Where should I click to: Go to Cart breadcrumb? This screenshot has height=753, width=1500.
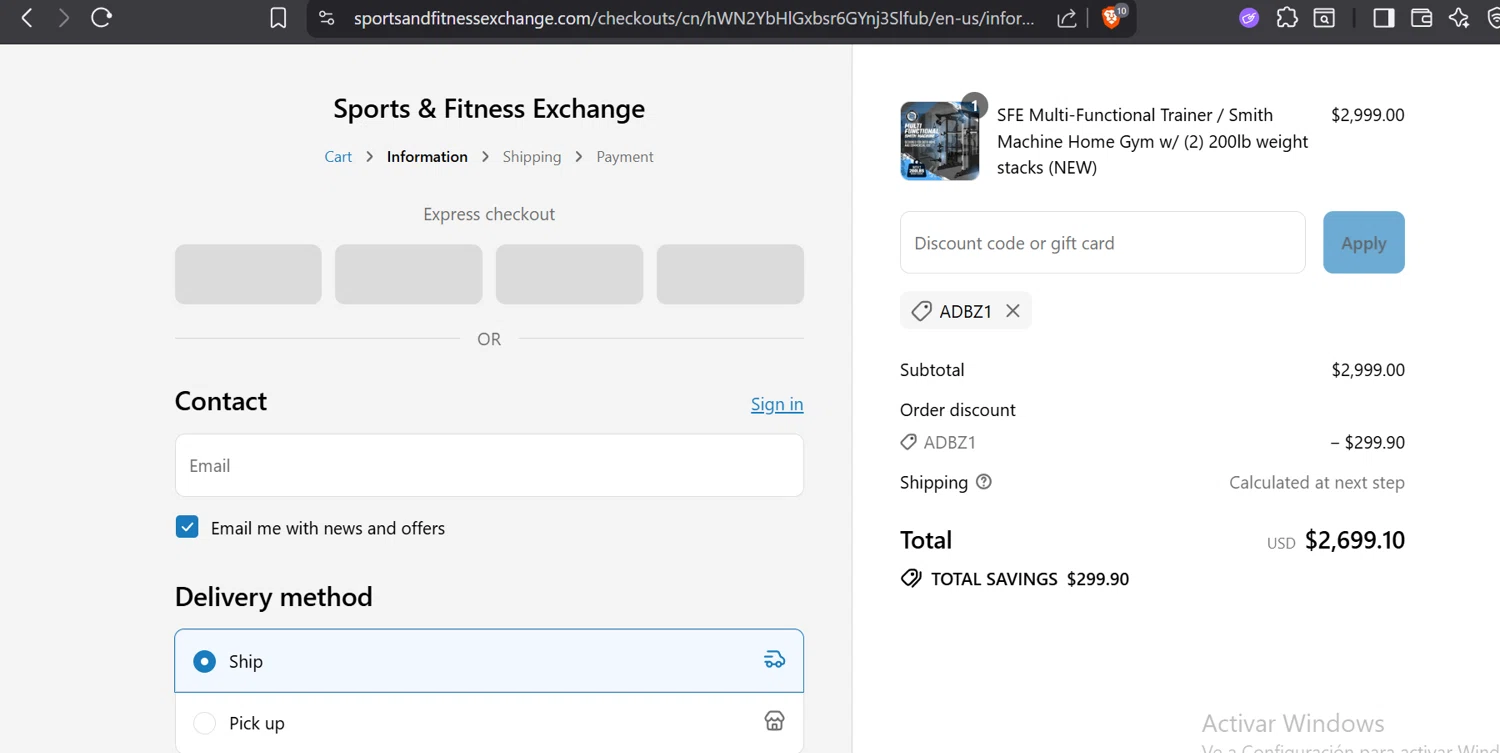point(338,157)
